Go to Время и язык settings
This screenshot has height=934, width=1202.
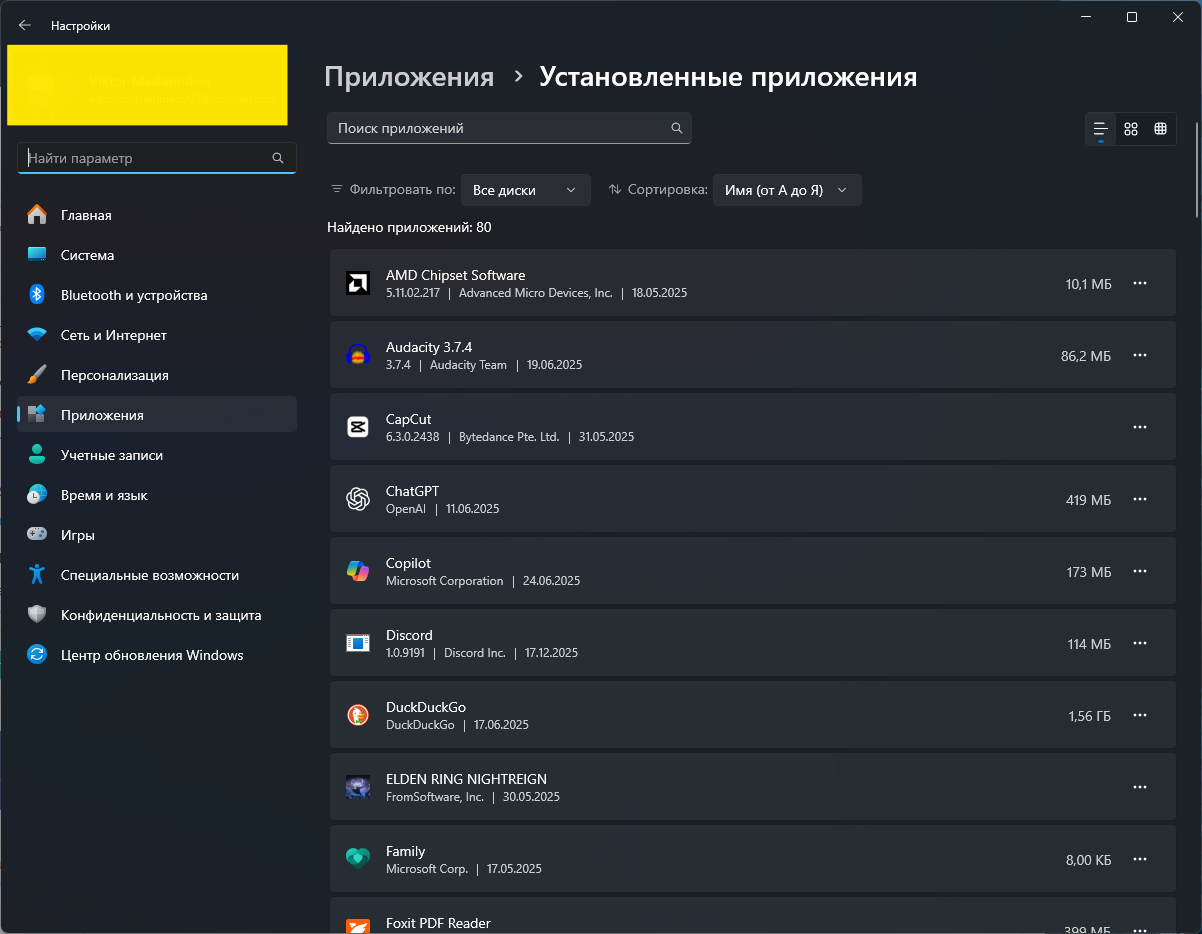coord(157,495)
